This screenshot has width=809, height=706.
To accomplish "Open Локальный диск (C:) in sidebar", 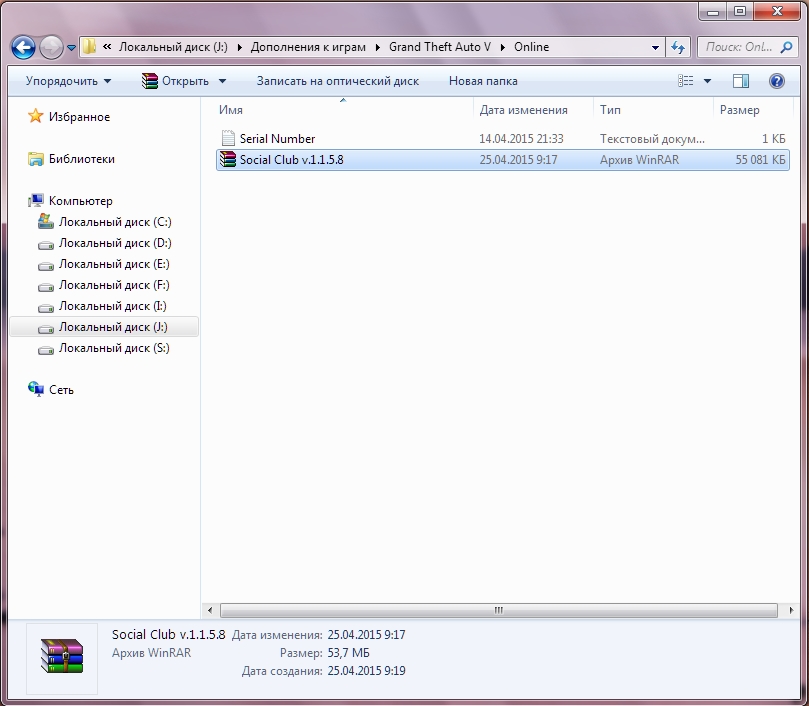I will (115, 222).
